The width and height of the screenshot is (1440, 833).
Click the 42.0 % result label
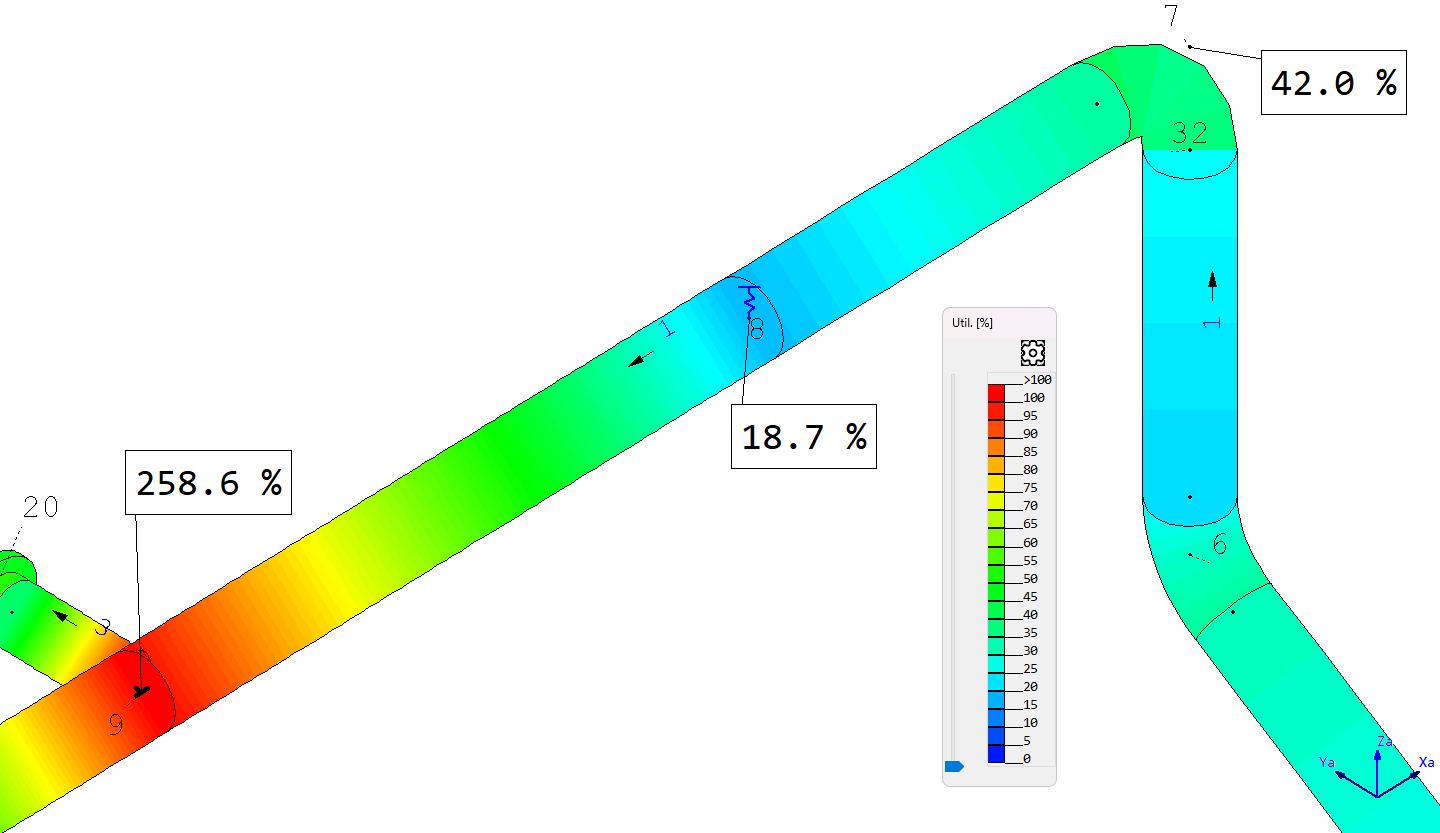(1333, 83)
